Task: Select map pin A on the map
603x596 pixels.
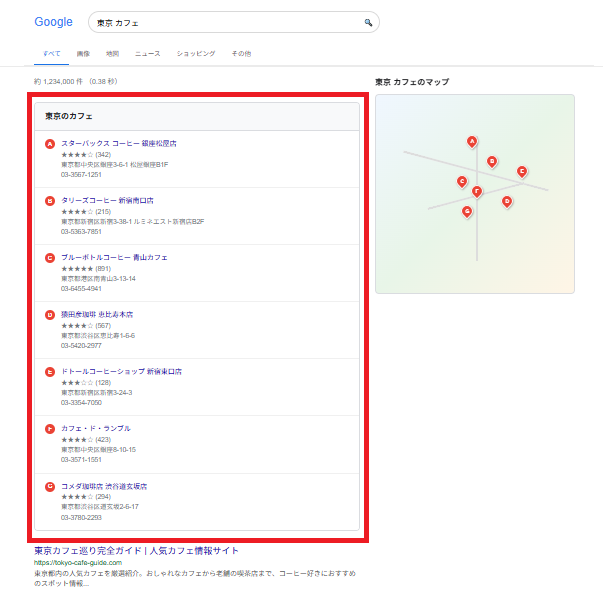Action: (472, 142)
